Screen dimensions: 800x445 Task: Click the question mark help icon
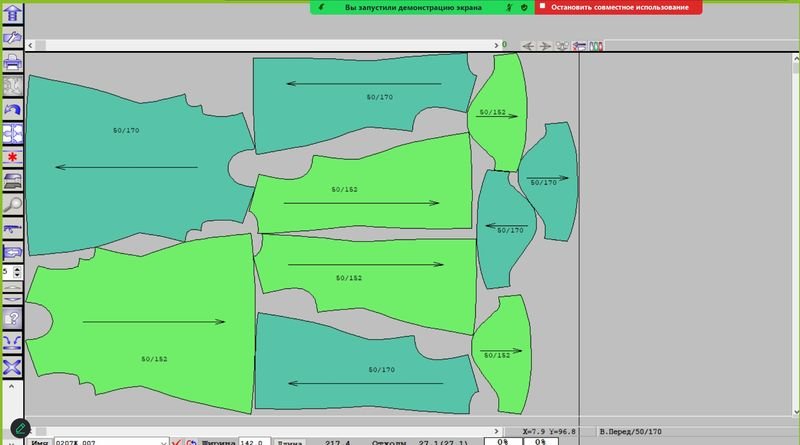(13, 318)
